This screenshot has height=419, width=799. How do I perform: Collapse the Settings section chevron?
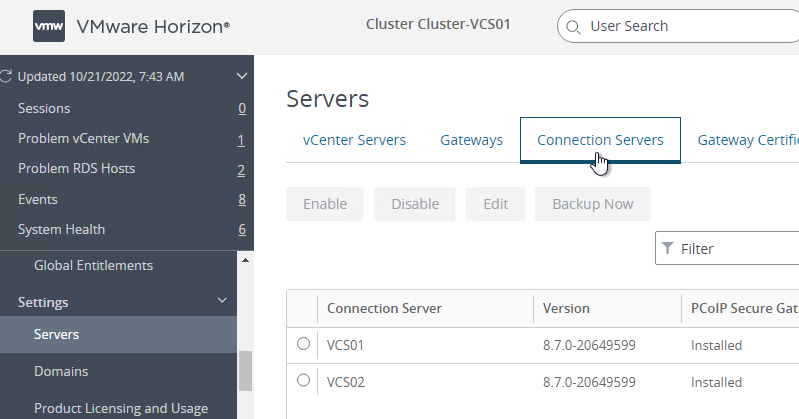point(222,300)
